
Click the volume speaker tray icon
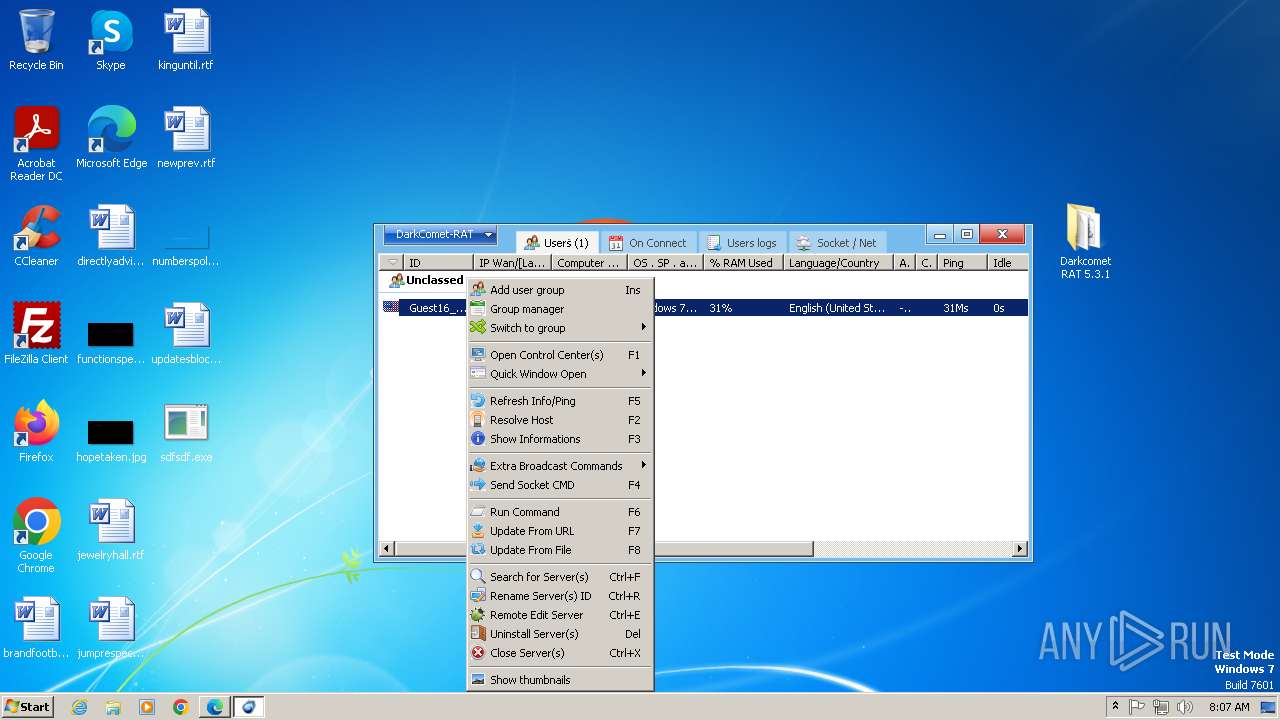coord(1185,707)
